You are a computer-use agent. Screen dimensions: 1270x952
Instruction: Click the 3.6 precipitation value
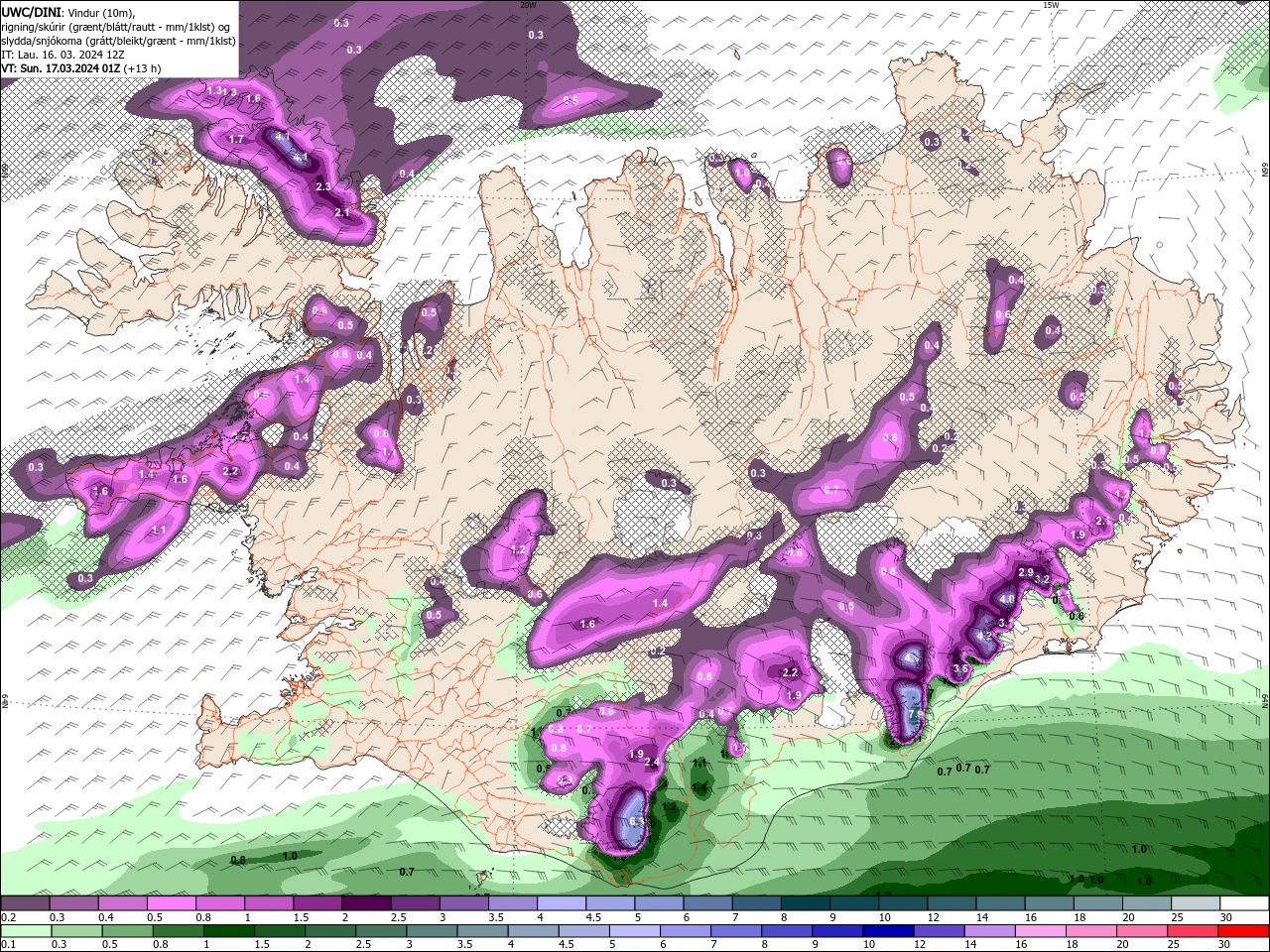click(960, 668)
